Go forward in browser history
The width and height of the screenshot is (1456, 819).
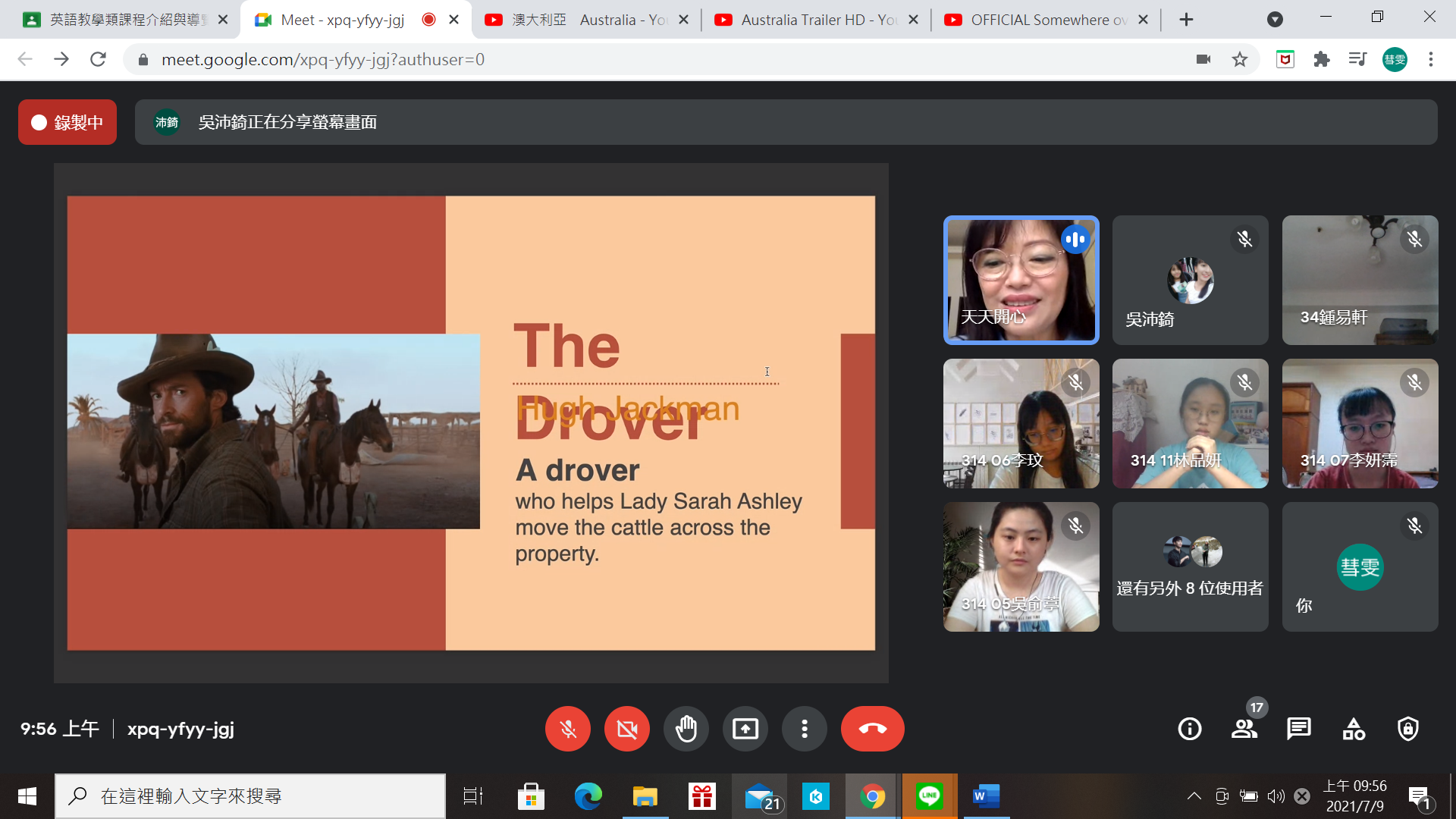[x=61, y=59]
